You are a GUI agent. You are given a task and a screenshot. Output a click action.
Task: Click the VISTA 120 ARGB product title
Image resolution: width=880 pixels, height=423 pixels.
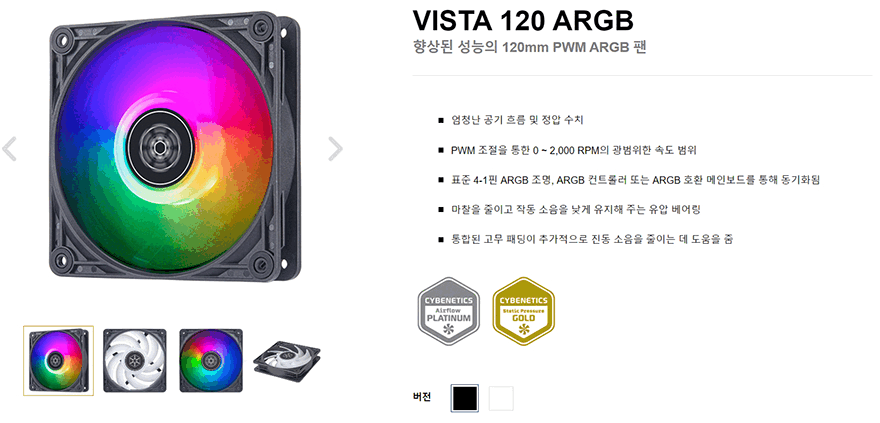[523, 21]
